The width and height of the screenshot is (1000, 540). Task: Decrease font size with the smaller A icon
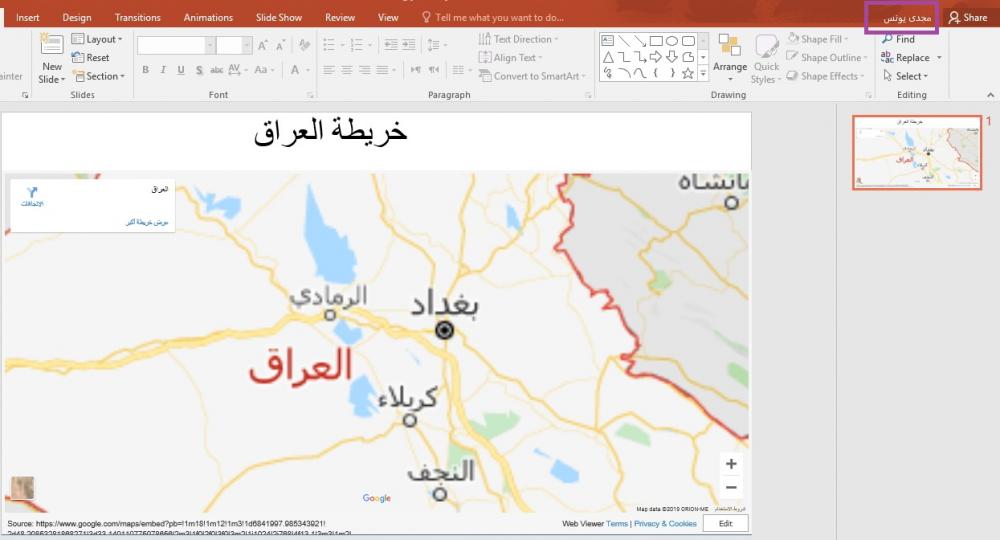point(281,45)
